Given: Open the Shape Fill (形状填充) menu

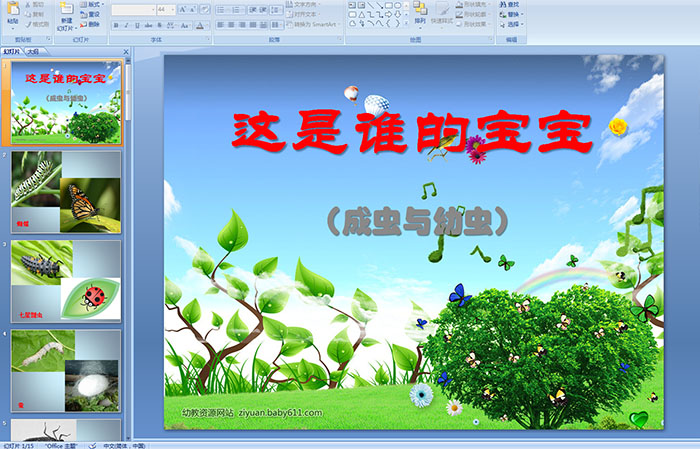Looking at the screenshot, I should [x=472, y=4].
